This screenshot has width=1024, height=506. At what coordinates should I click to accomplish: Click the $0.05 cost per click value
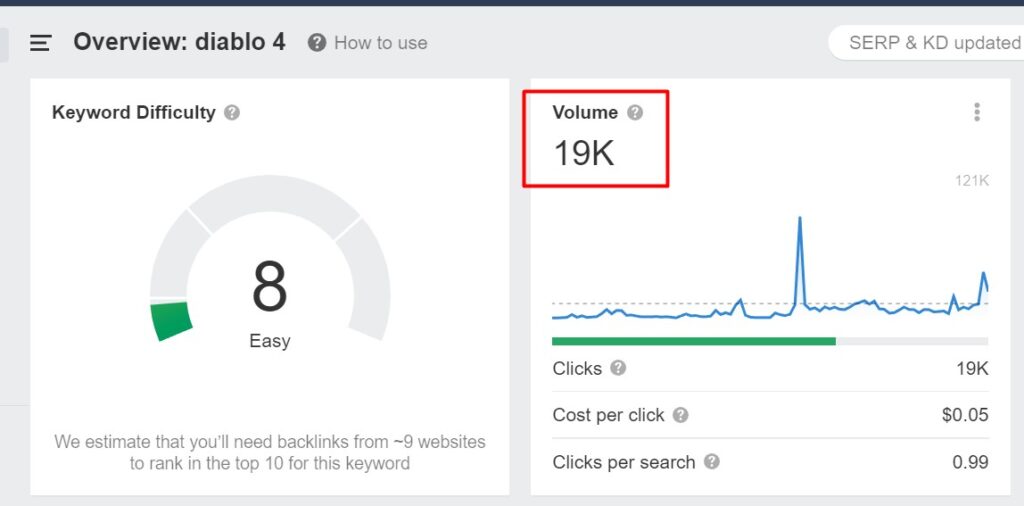[965, 415]
